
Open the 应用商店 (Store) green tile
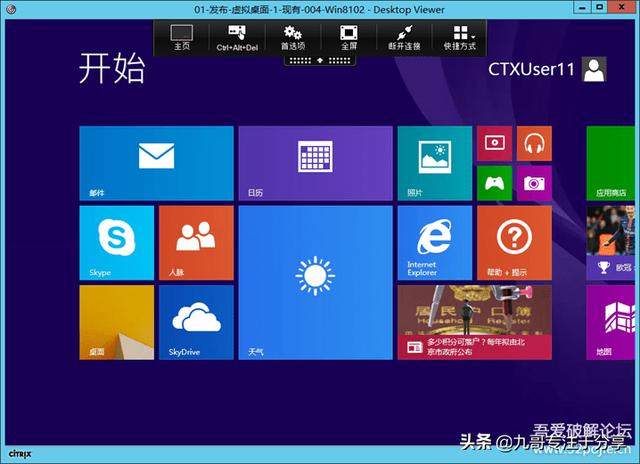[611, 163]
